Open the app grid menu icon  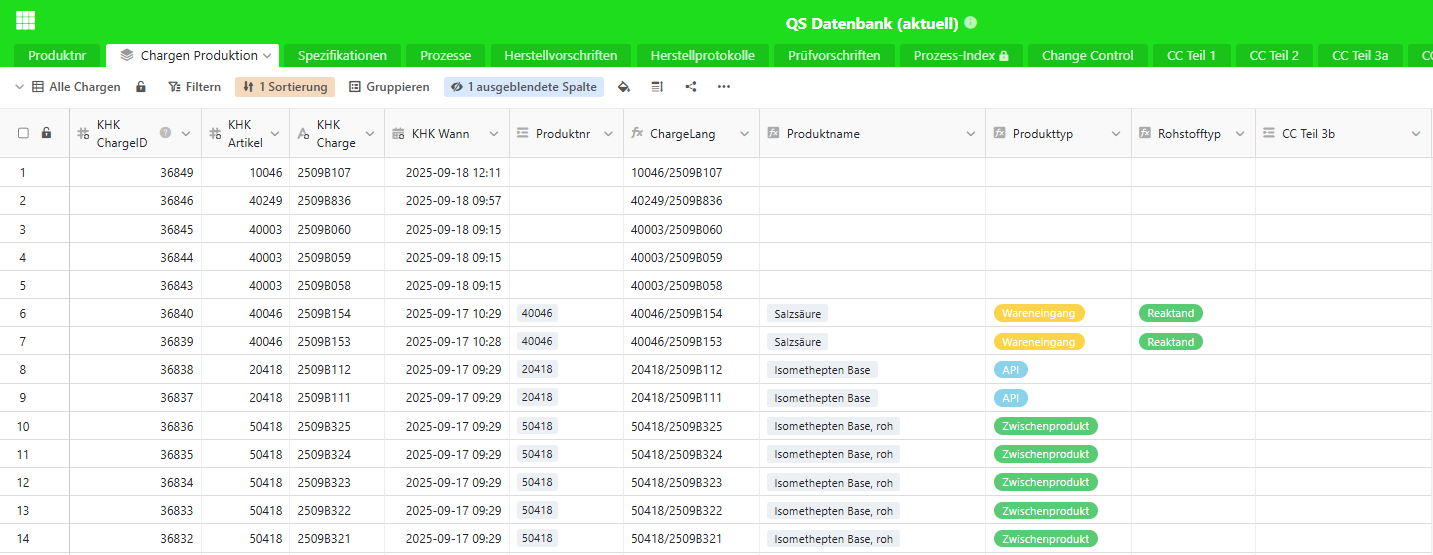[x=25, y=20]
